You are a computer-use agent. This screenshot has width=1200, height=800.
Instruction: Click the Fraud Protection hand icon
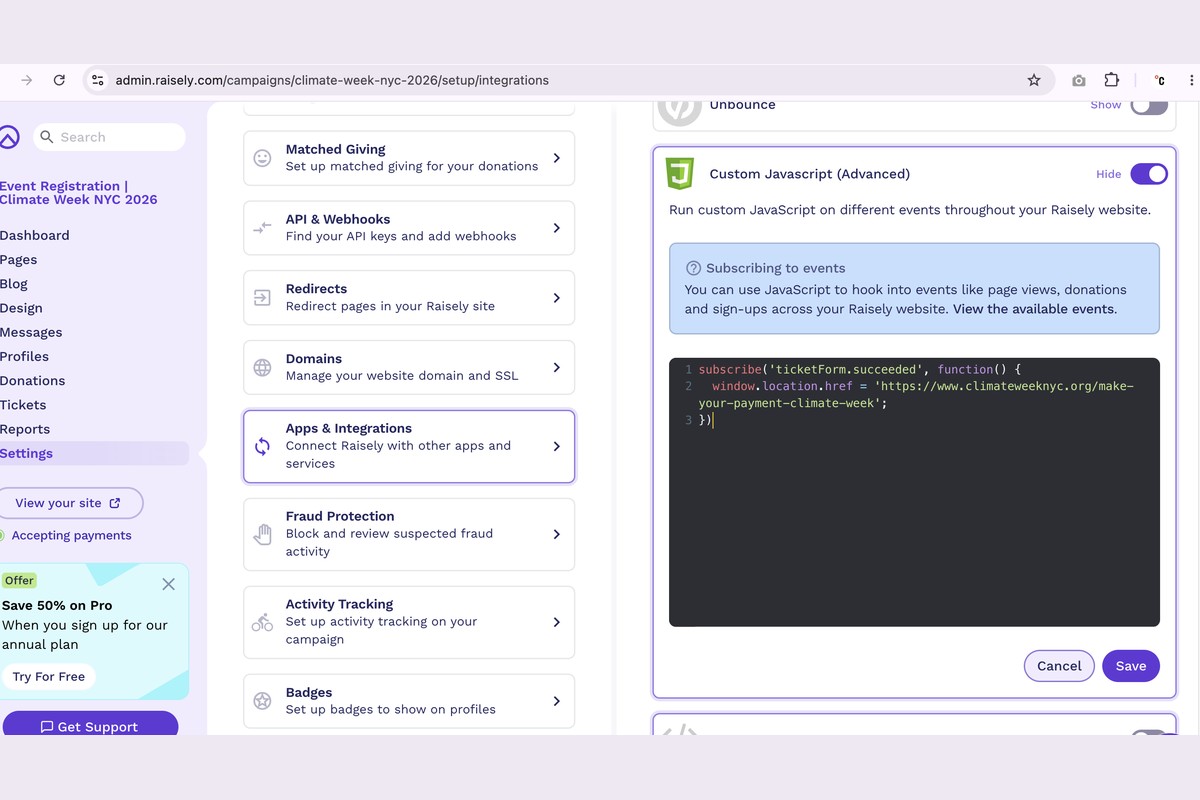click(x=262, y=534)
